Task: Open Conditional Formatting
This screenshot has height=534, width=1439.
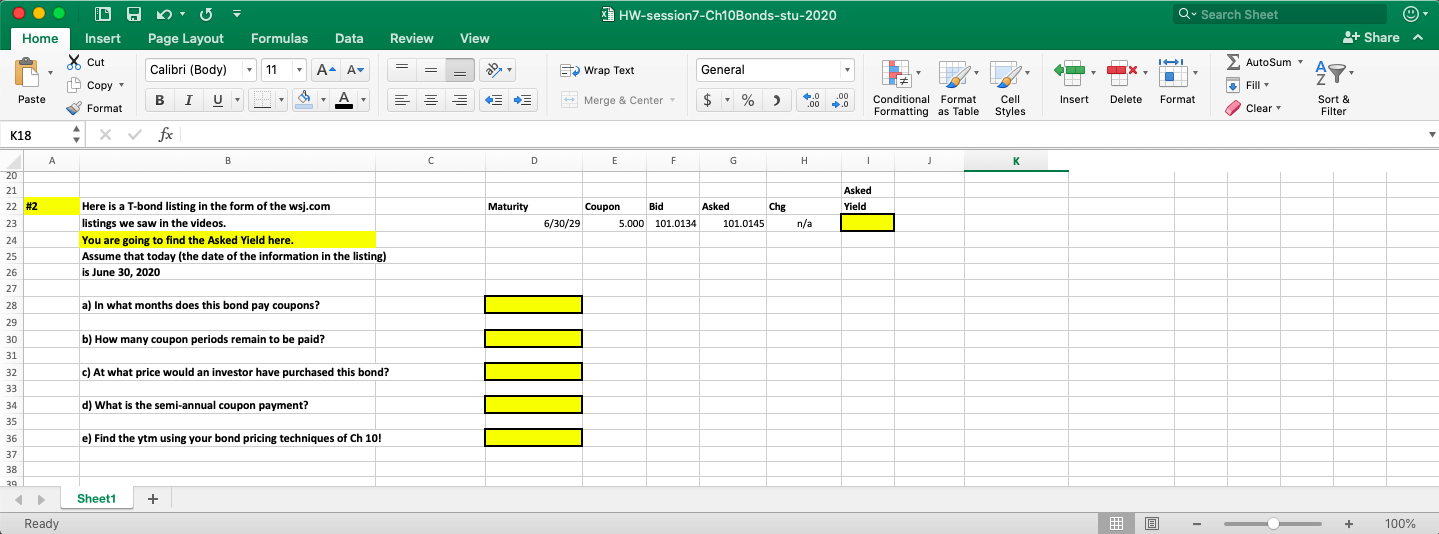Action: [x=901, y=87]
